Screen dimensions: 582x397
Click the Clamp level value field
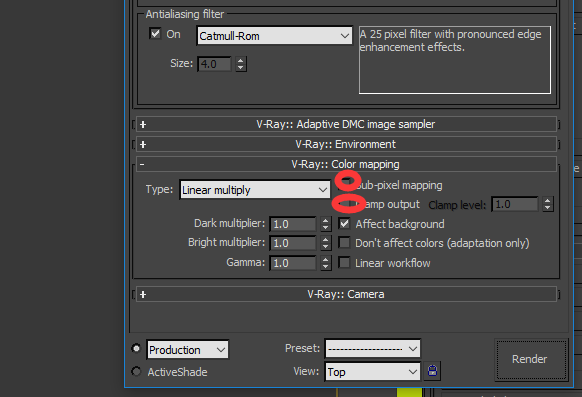(x=515, y=204)
